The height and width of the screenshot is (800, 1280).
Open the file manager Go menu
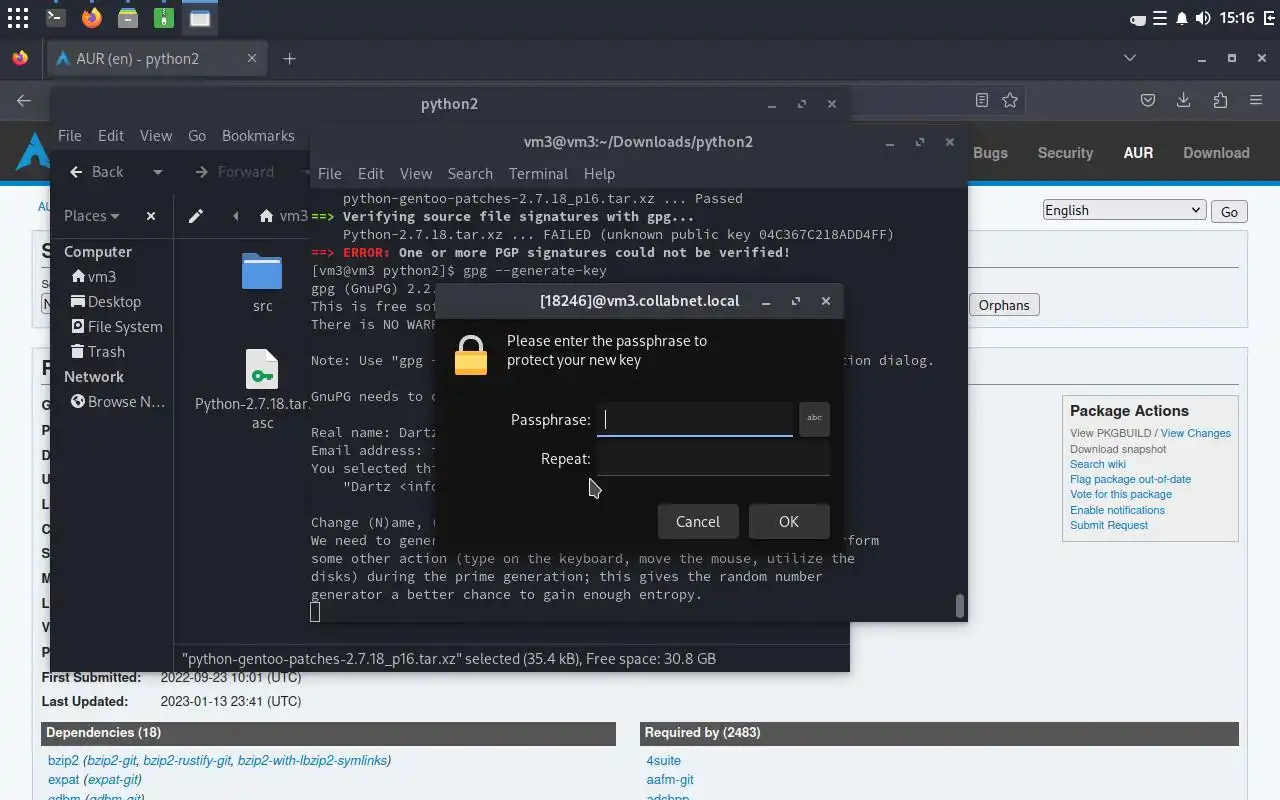coord(197,135)
